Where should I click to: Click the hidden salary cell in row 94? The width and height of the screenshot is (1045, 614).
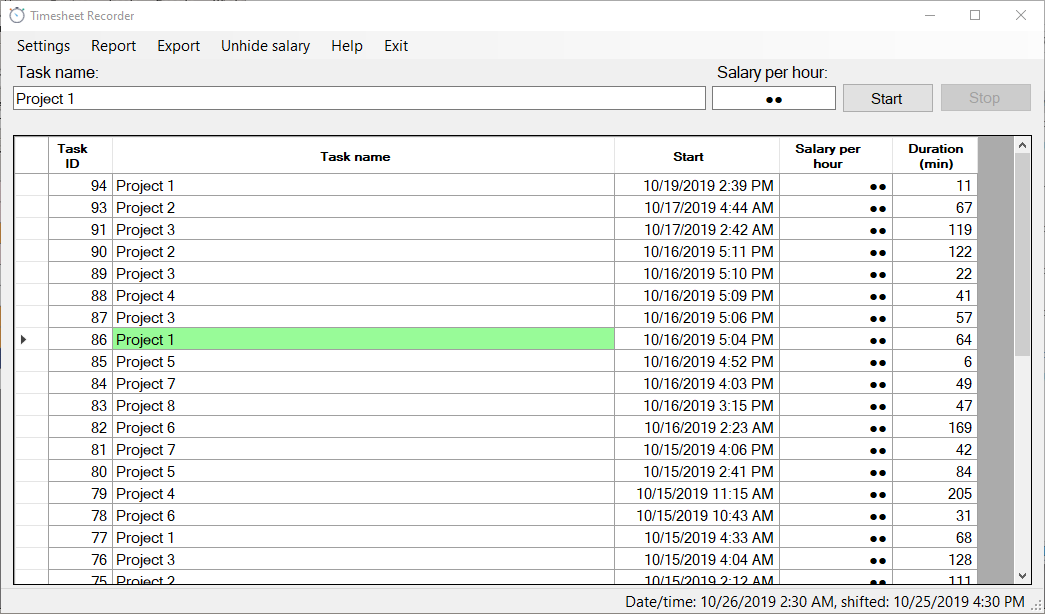[836, 185]
